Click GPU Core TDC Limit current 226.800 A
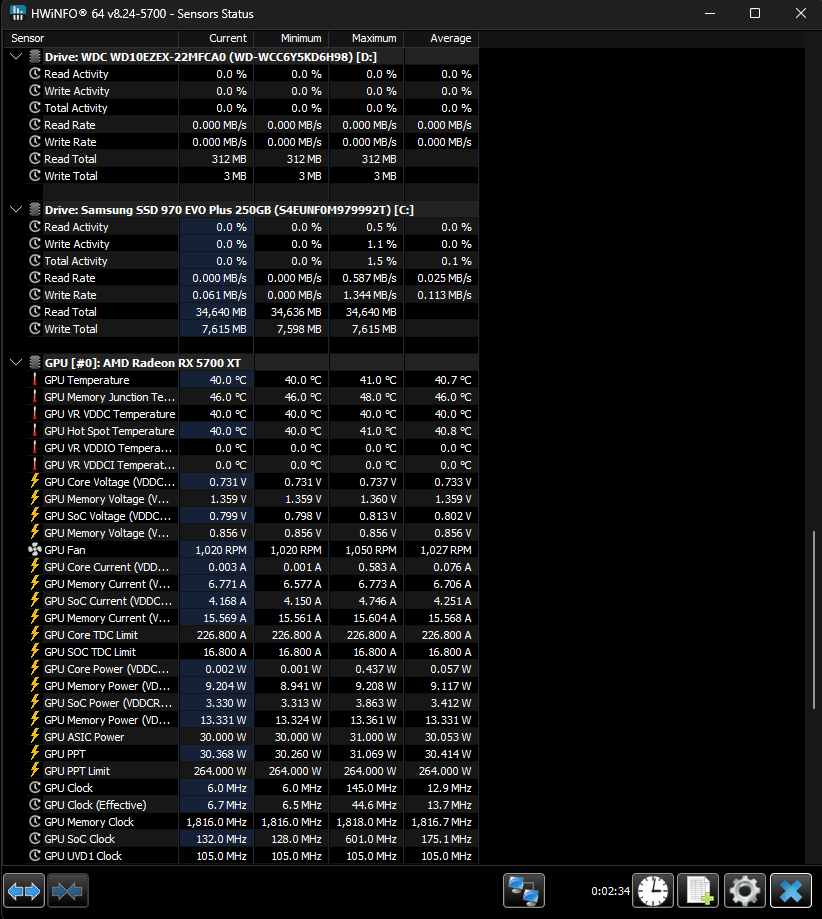Image resolution: width=822 pixels, height=919 pixels. tap(222, 635)
